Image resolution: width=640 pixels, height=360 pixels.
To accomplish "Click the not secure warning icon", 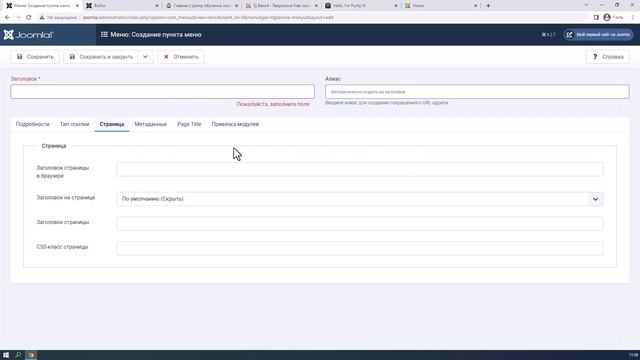I will pos(42,18).
